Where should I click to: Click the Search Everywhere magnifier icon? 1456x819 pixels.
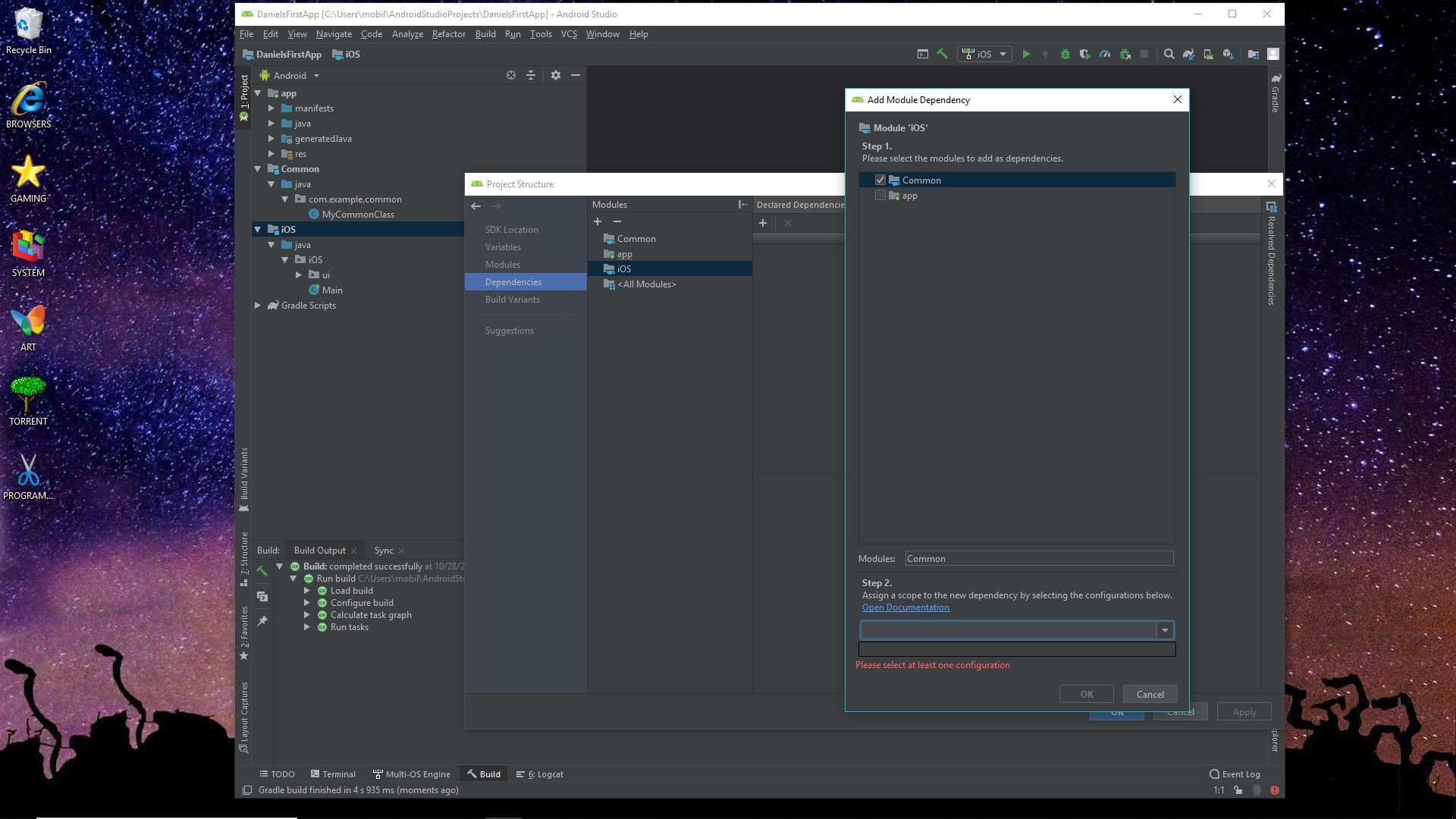[x=1169, y=54]
